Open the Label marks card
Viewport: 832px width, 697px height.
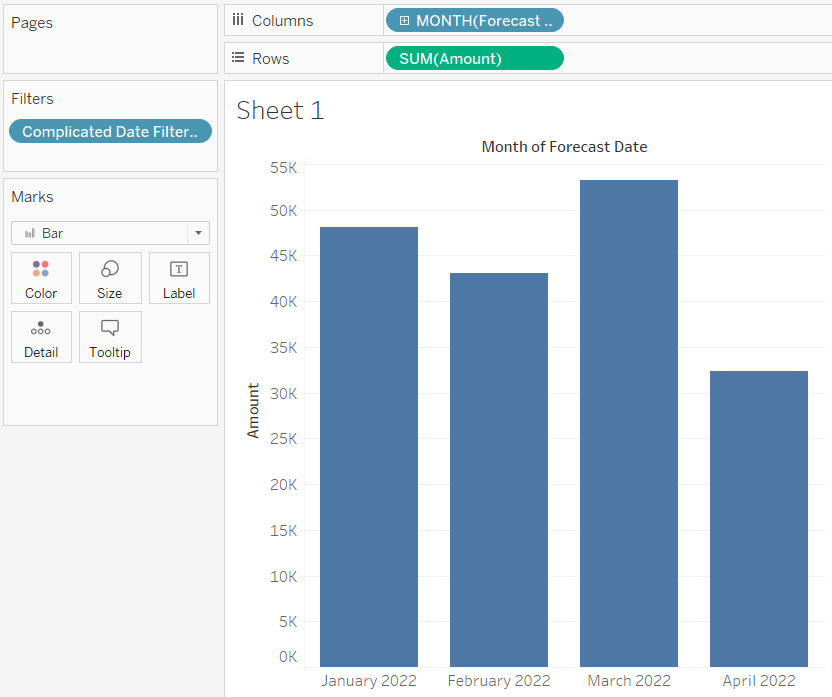[179, 278]
